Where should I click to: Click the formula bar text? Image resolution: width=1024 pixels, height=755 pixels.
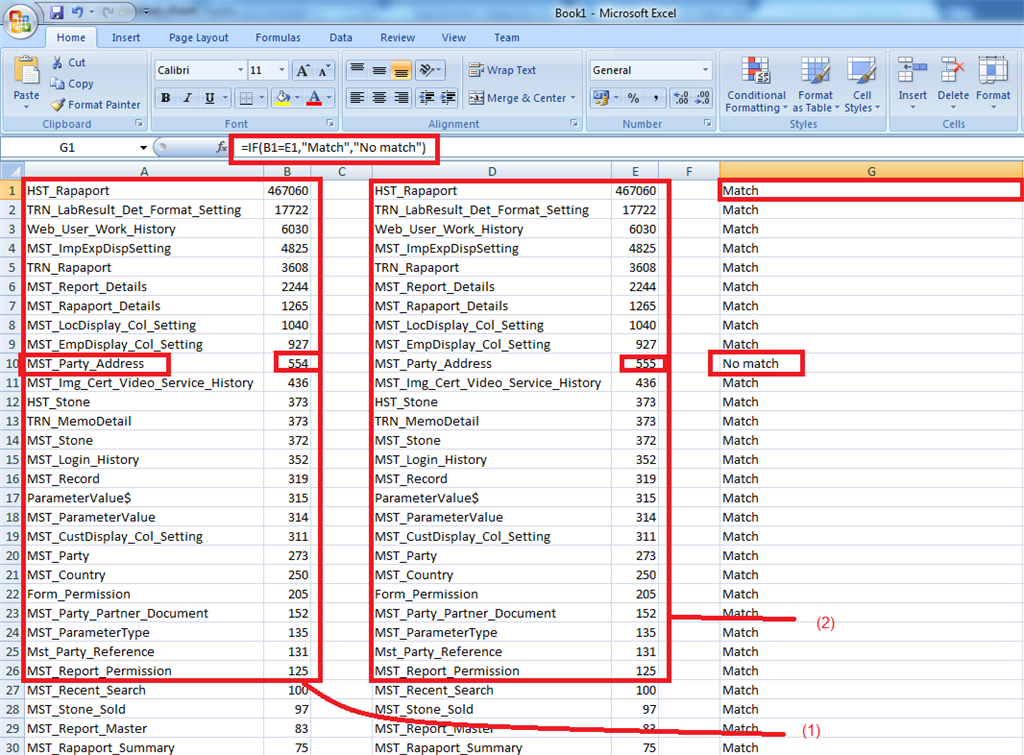coord(333,148)
